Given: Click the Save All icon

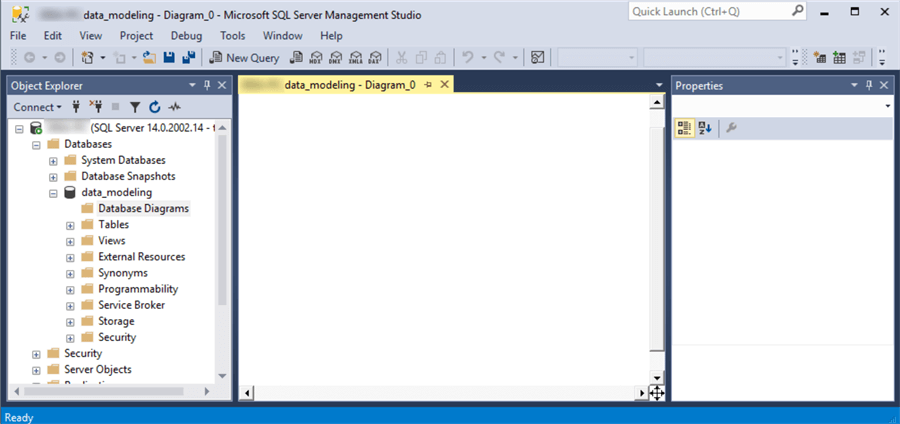Looking at the screenshot, I should click(x=188, y=57).
